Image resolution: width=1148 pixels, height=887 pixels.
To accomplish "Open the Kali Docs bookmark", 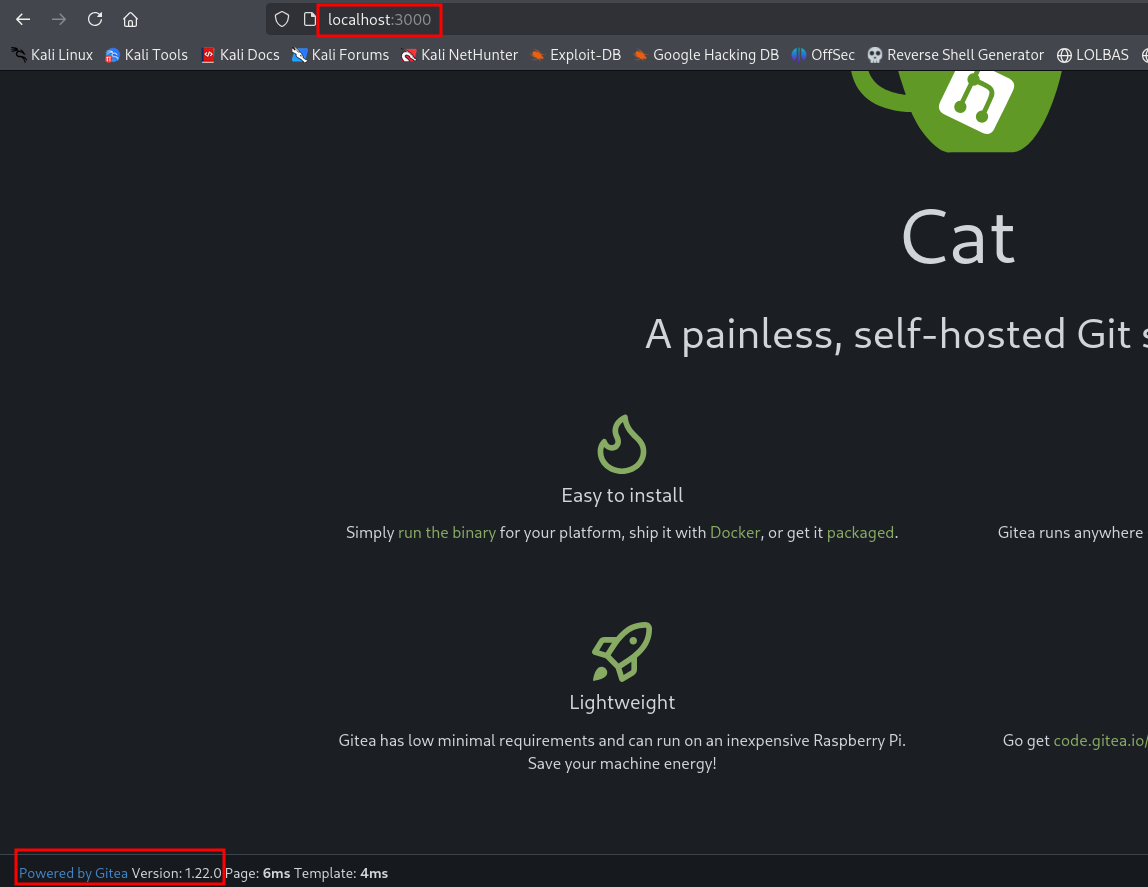I will point(240,55).
